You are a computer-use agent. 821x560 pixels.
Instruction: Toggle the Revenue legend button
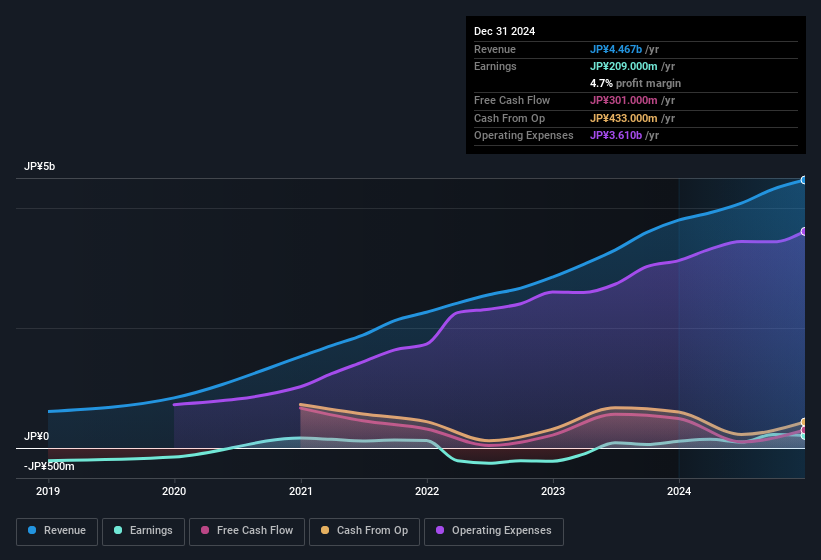coord(57,531)
